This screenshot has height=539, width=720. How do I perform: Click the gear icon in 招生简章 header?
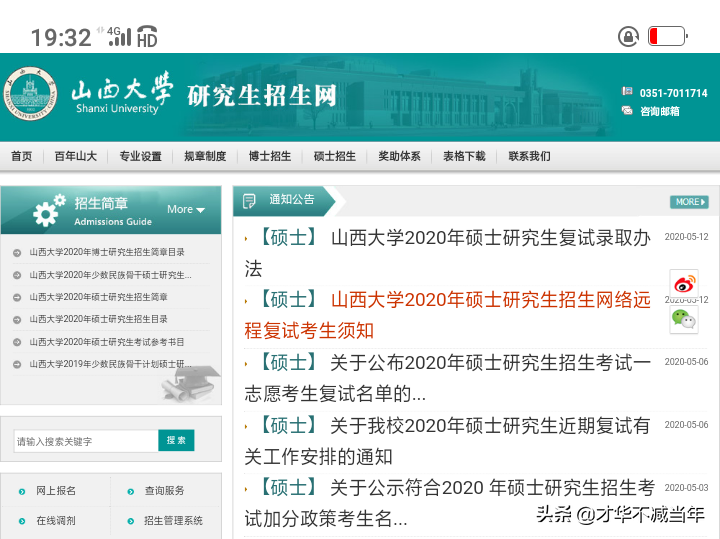coord(48,210)
